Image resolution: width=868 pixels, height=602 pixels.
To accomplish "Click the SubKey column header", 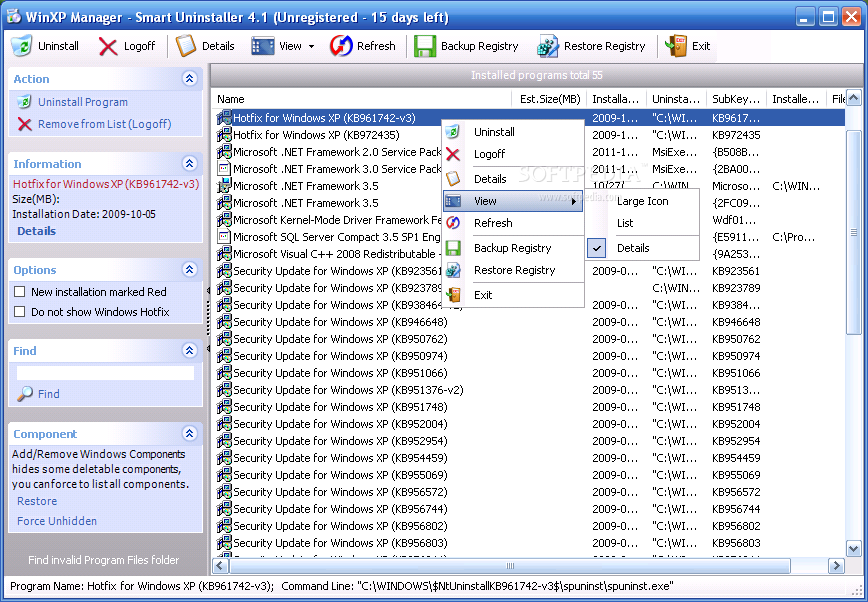I will [736, 99].
